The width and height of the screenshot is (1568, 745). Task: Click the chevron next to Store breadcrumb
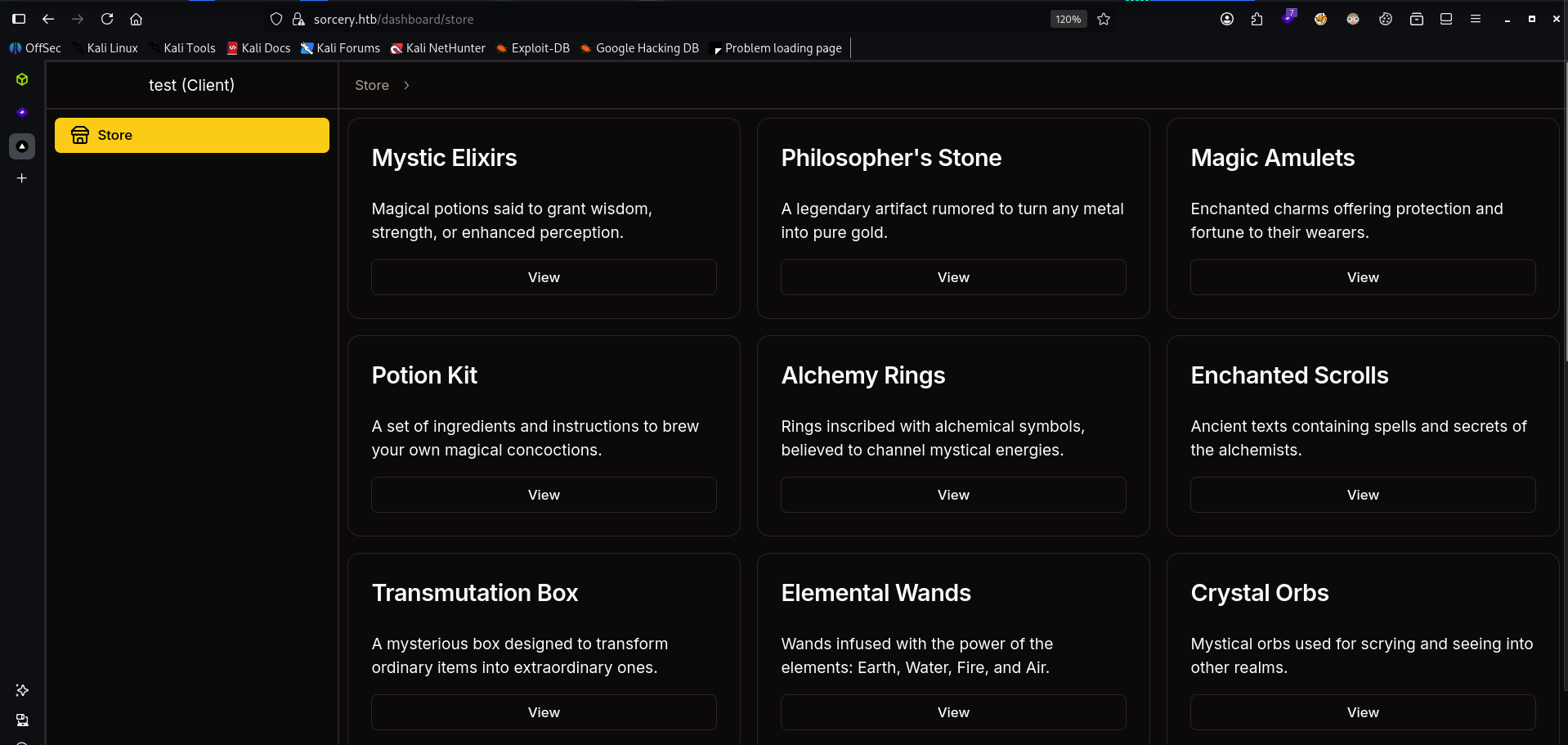click(x=406, y=85)
